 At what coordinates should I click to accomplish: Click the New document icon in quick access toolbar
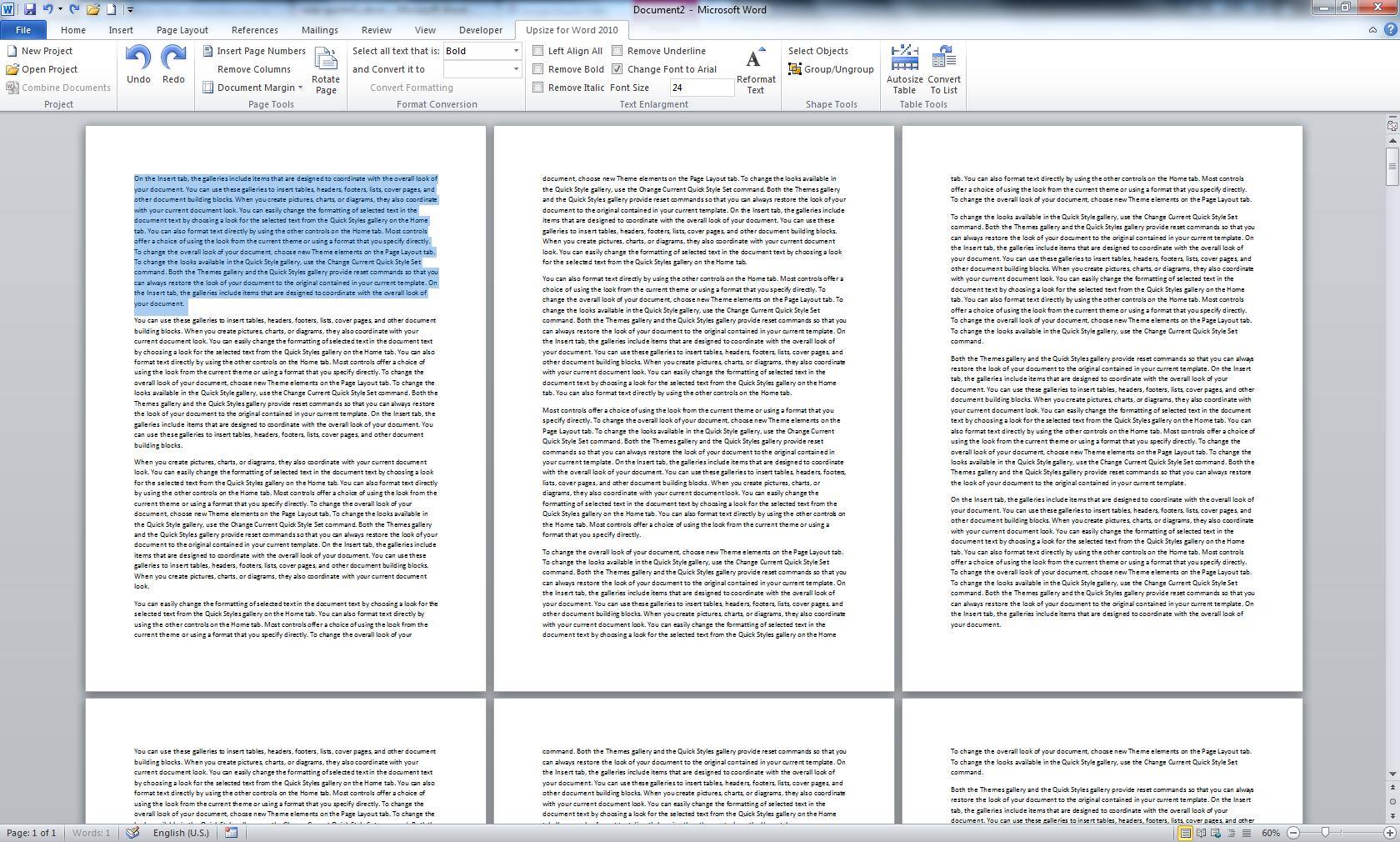pyautogui.click(x=111, y=9)
